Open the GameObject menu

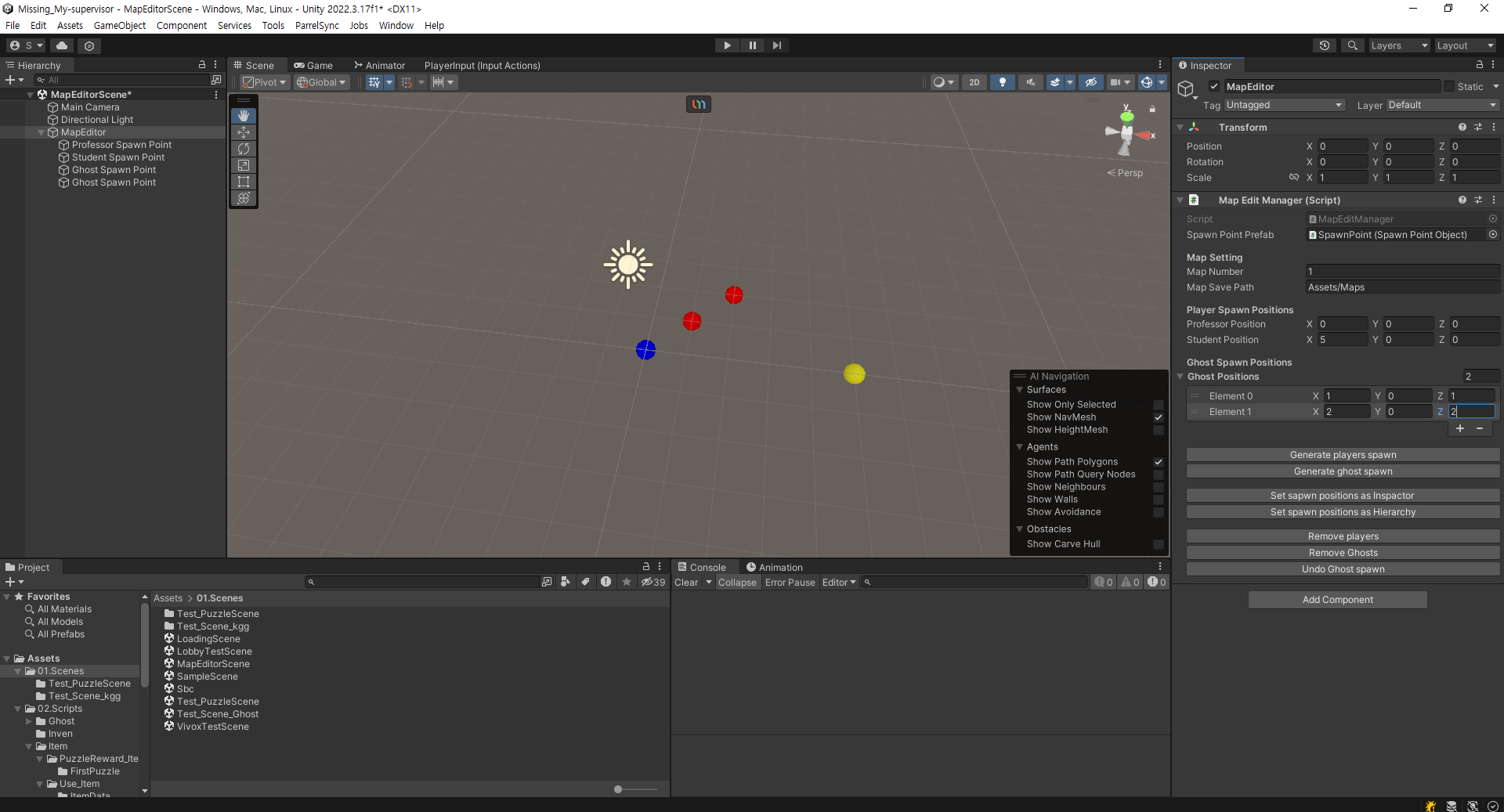click(x=120, y=25)
